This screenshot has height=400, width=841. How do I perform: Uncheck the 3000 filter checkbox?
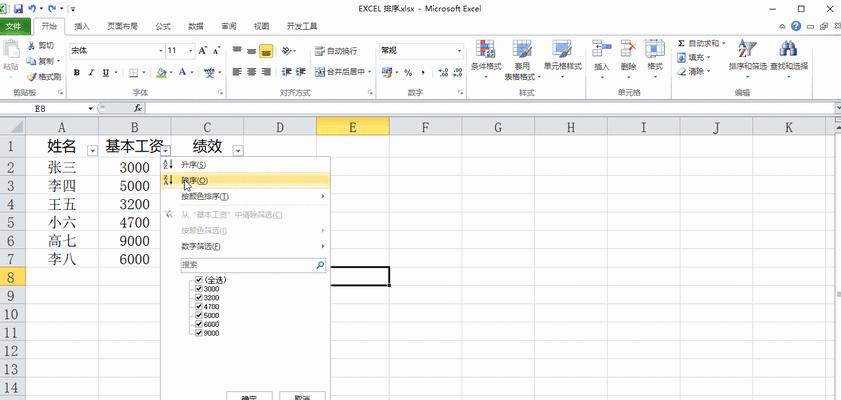point(198,289)
